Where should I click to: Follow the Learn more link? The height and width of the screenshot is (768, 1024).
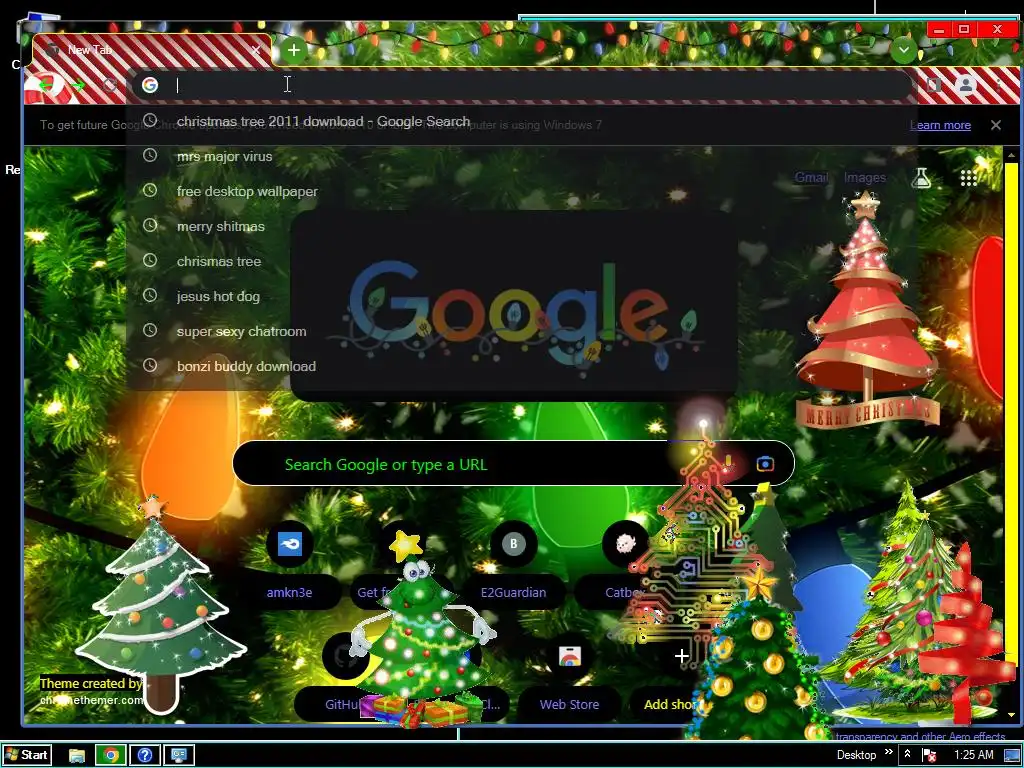tap(940, 125)
